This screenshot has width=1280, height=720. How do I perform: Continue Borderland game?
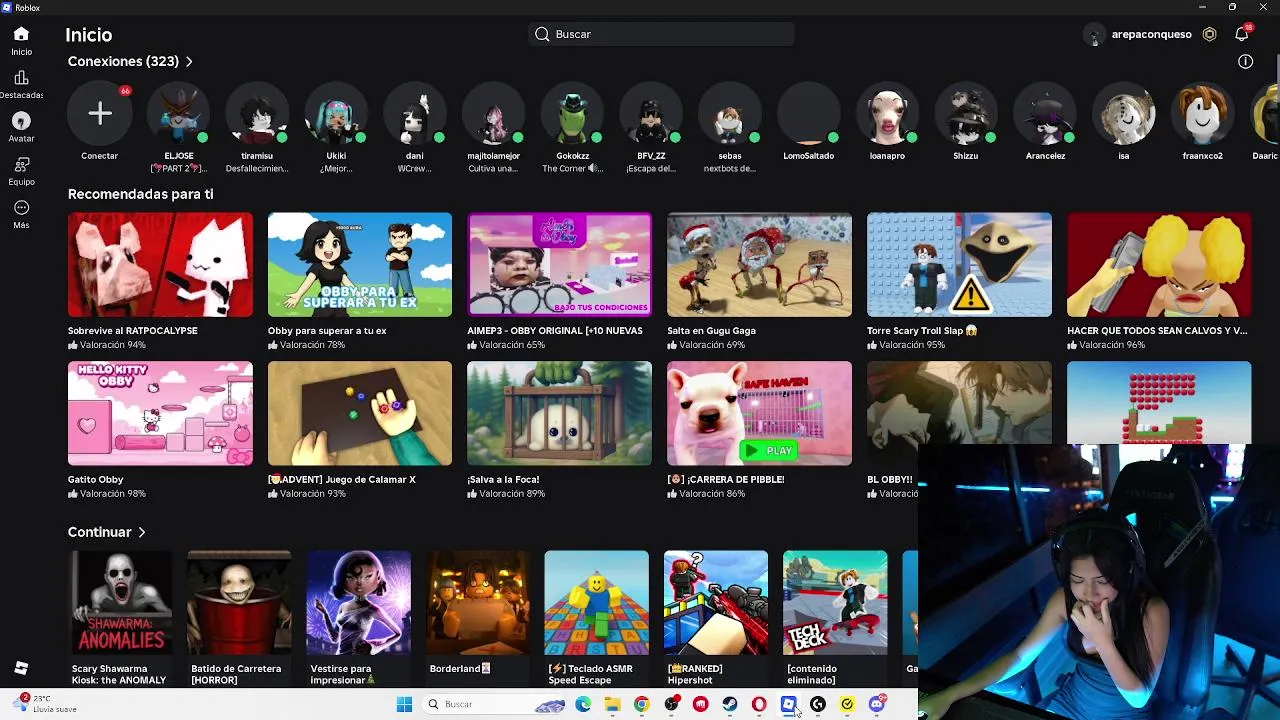[478, 603]
